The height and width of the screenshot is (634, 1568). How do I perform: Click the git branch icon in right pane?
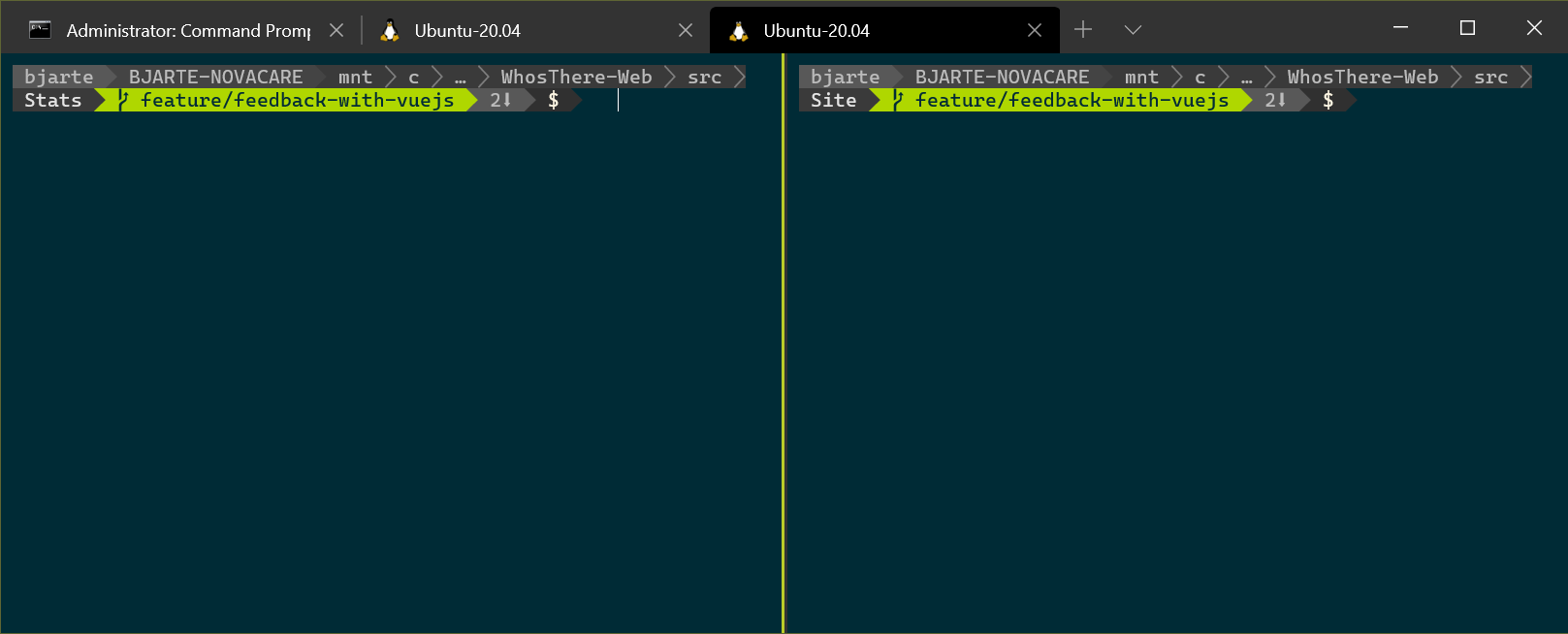[x=898, y=100]
